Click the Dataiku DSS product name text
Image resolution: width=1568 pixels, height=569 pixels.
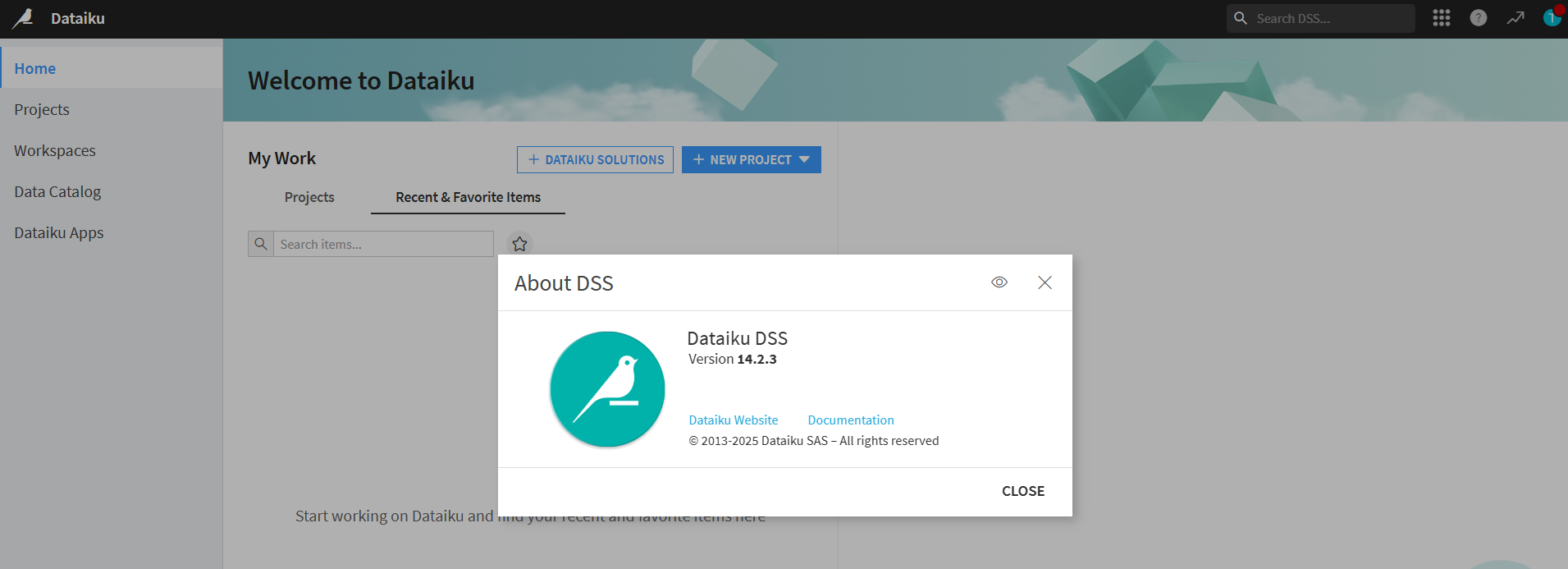pos(737,338)
